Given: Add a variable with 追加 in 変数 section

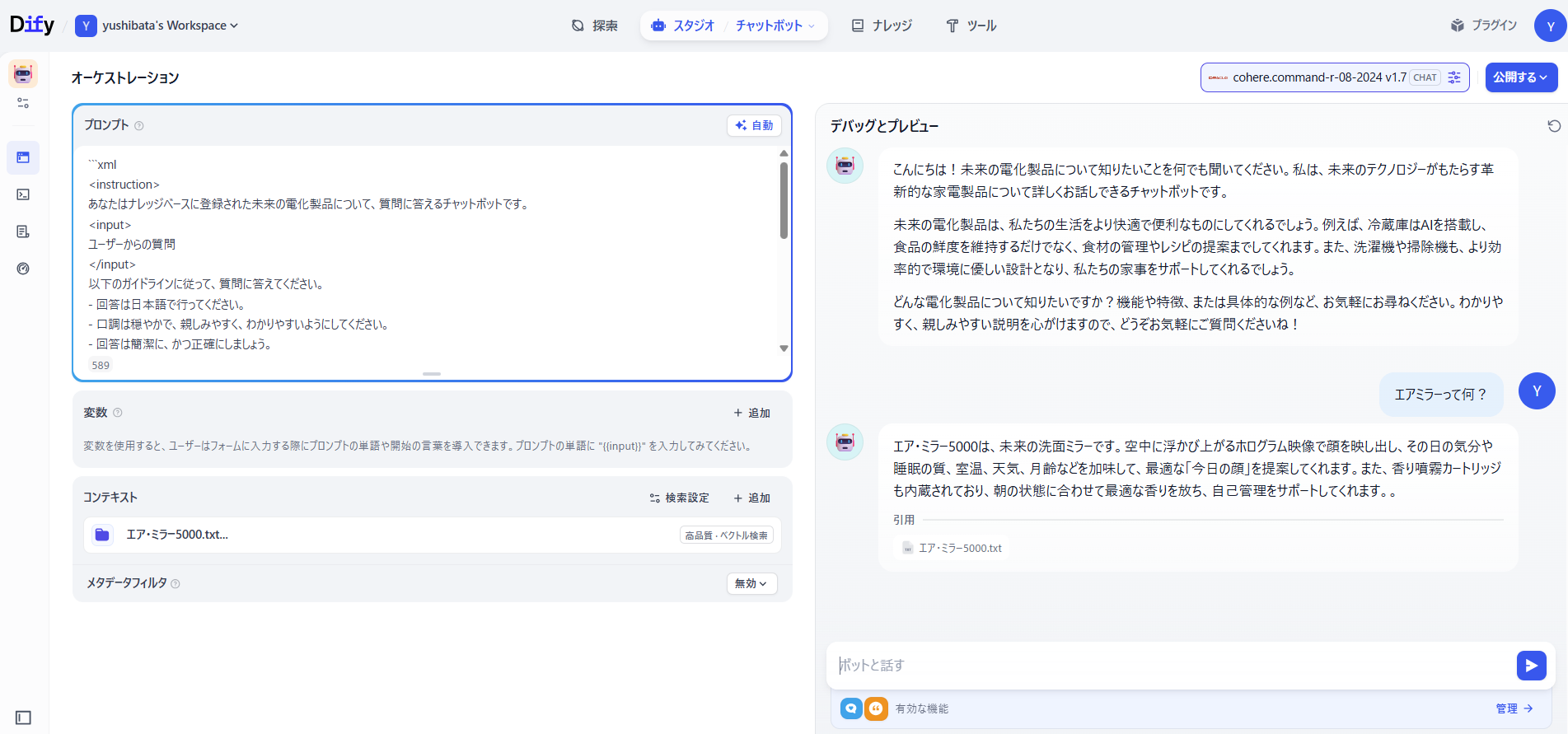Looking at the screenshot, I should tap(751, 414).
